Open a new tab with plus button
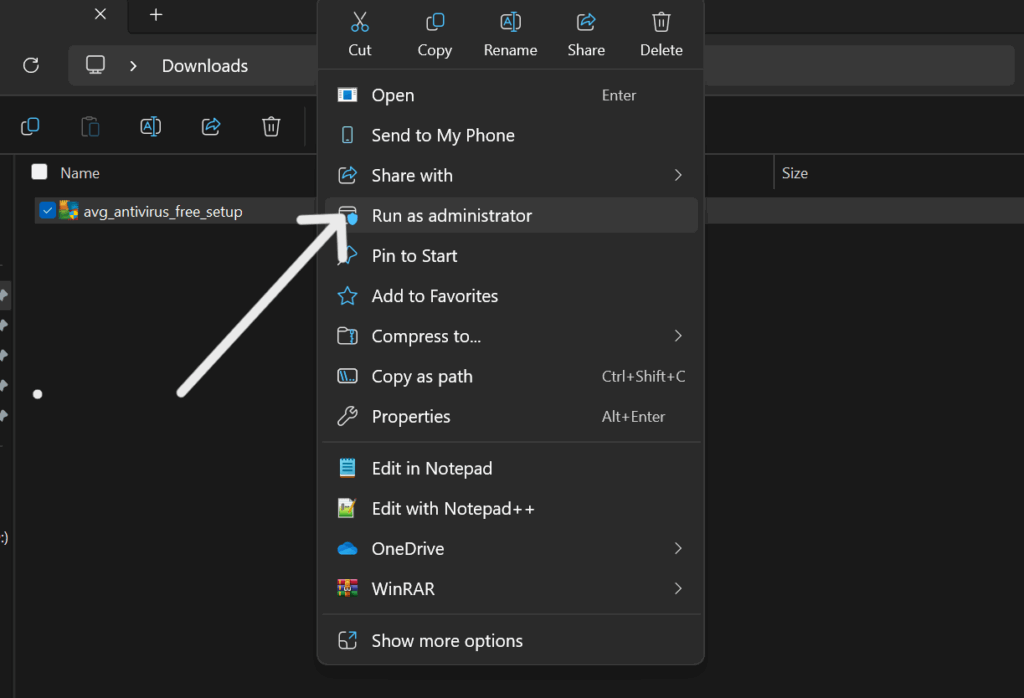The height and width of the screenshot is (698, 1024). pyautogui.click(x=155, y=15)
